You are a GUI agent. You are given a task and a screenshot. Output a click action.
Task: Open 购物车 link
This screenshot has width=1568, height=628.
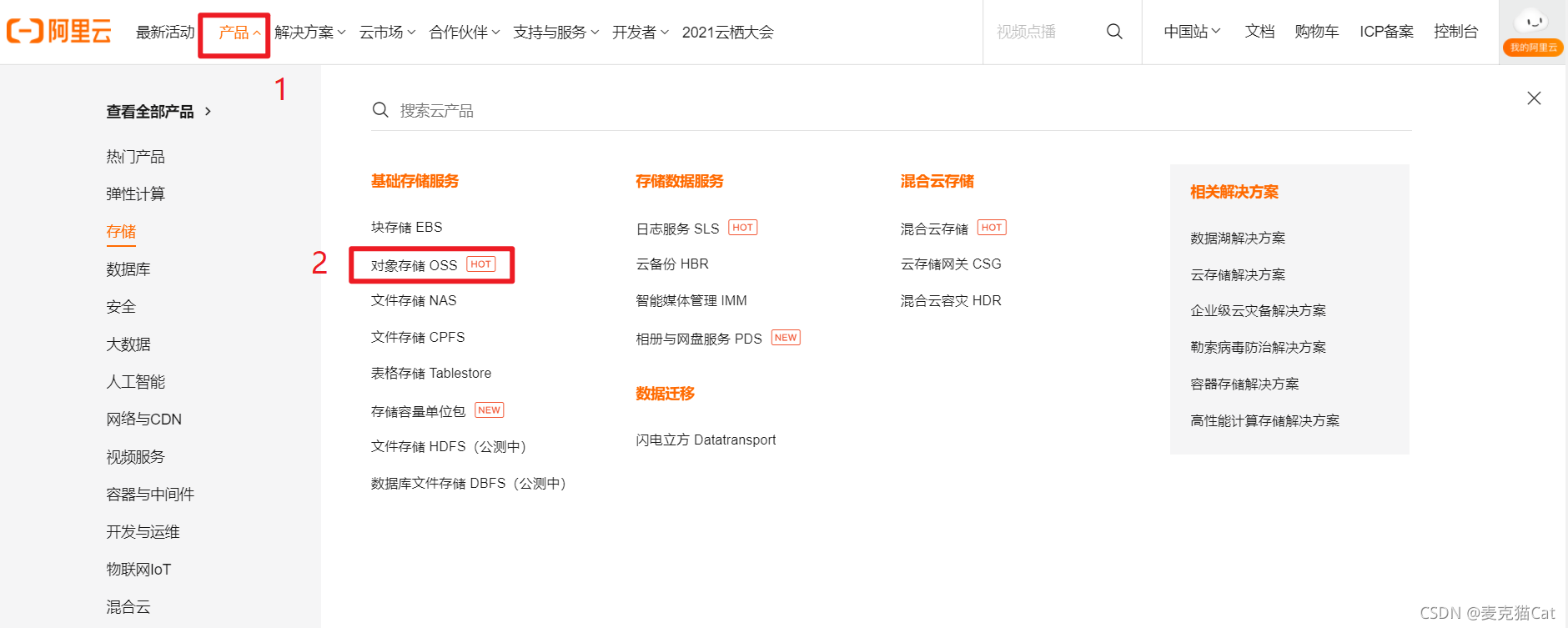point(1317,32)
